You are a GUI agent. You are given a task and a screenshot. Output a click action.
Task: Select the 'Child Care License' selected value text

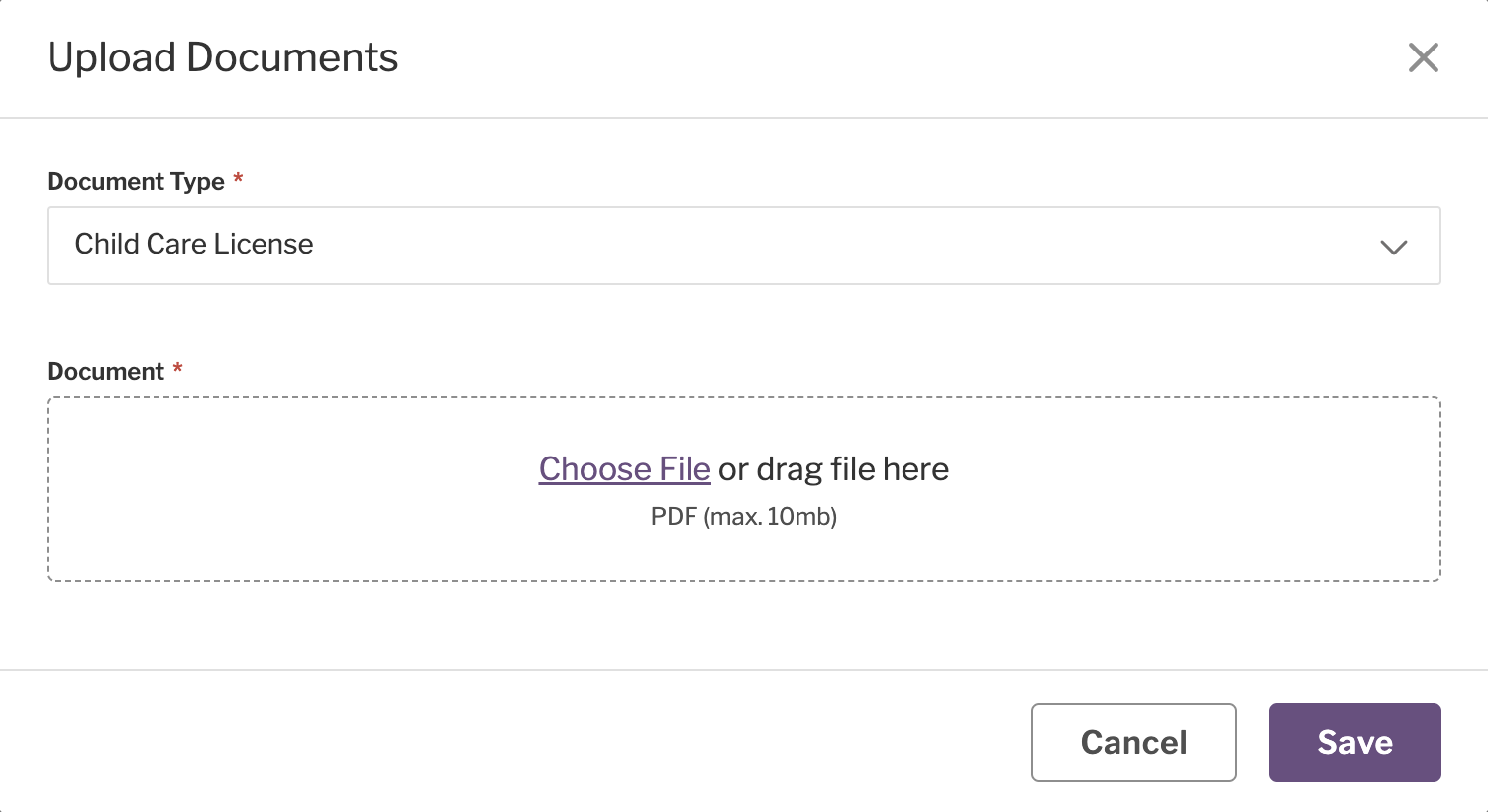click(194, 244)
